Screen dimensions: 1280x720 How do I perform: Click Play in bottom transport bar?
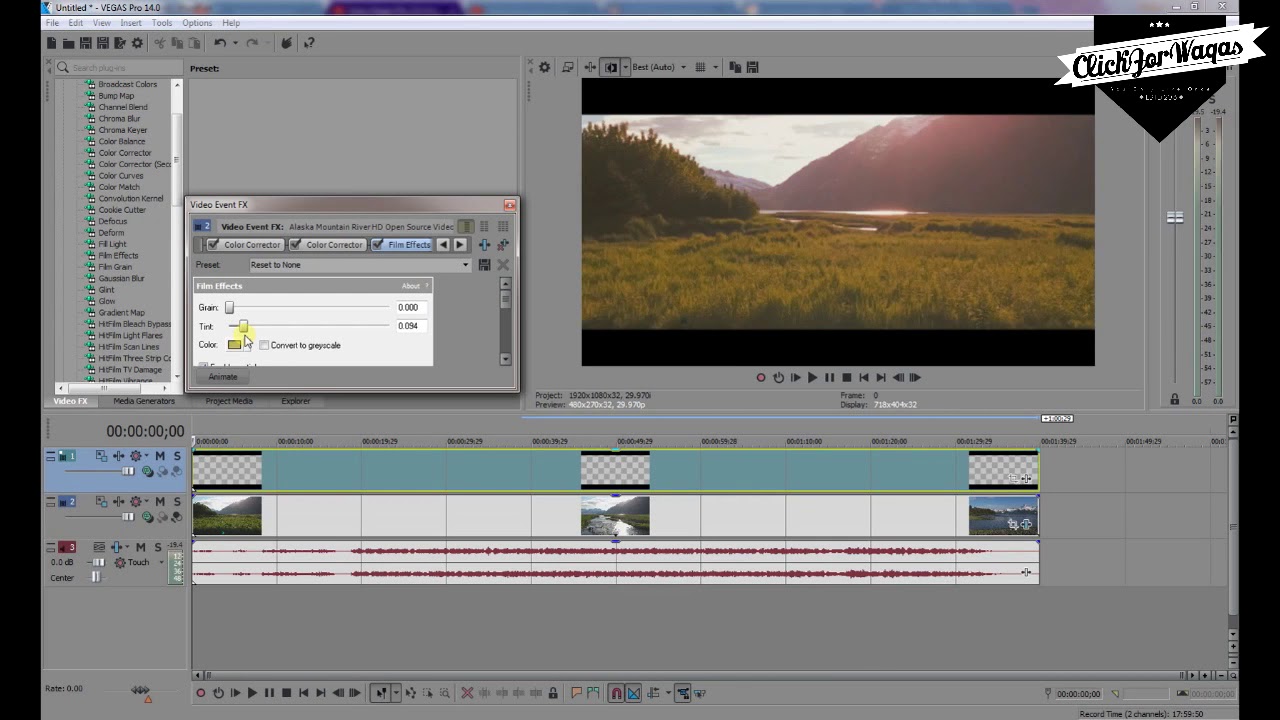coord(252,693)
